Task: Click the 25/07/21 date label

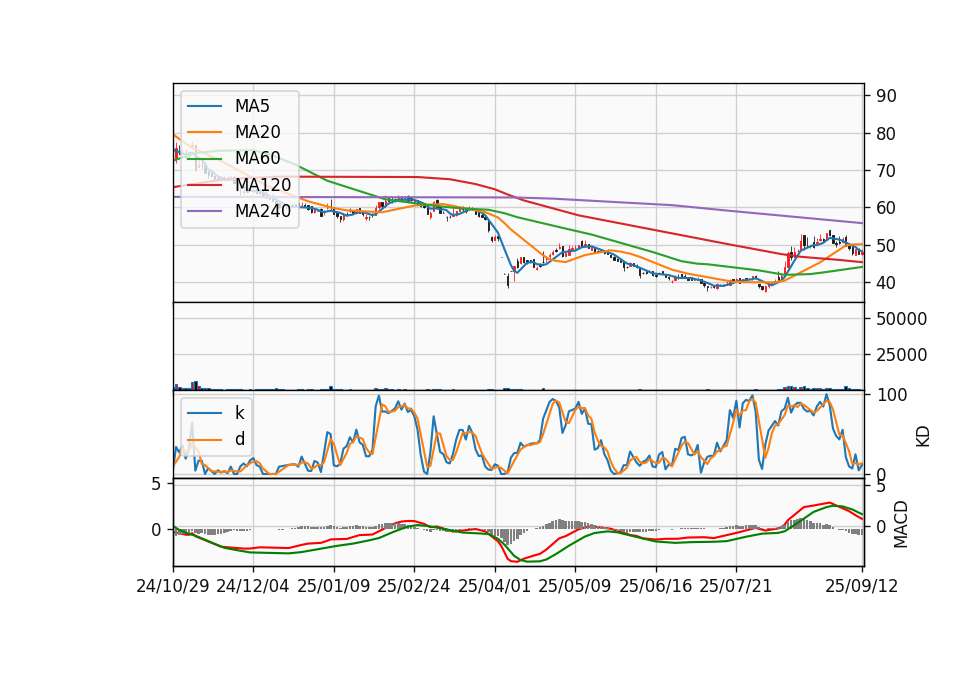Action: pyautogui.click(x=736, y=586)
